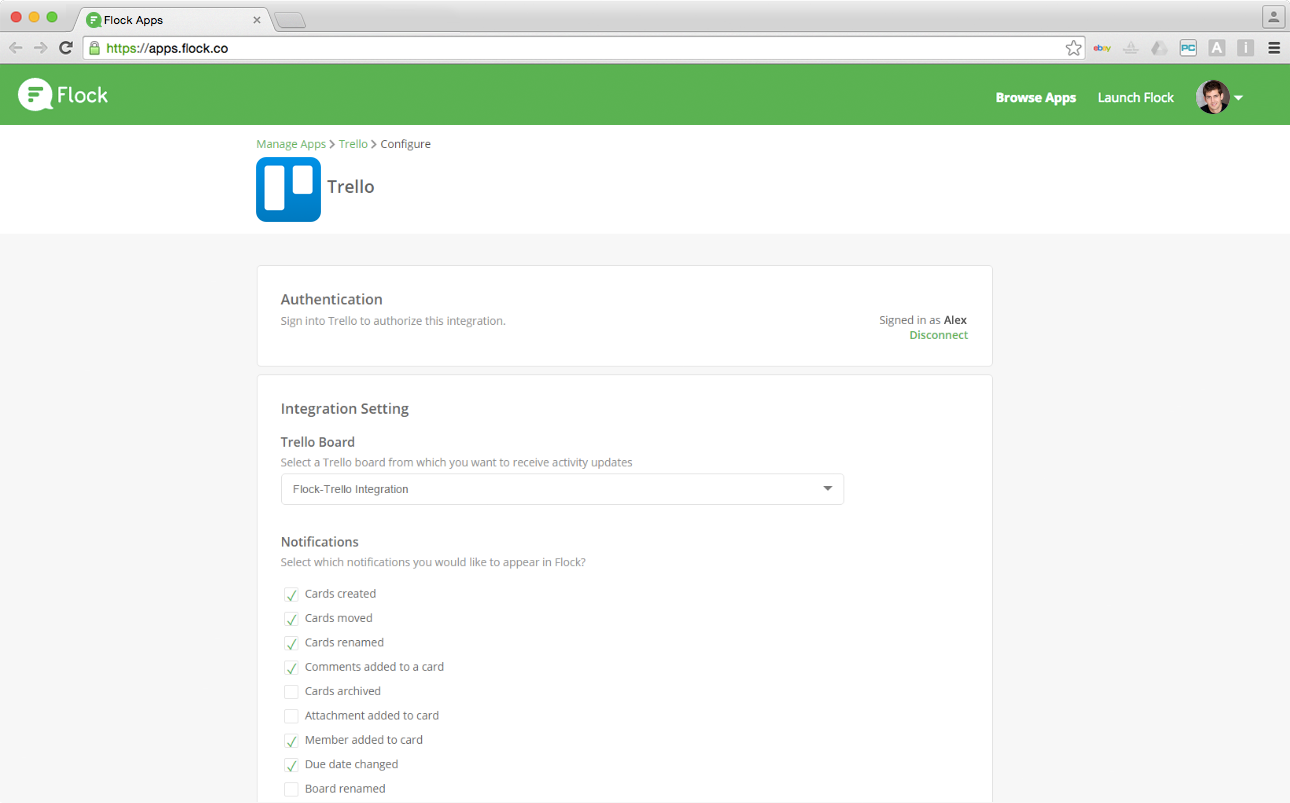This screenshot has height=803, width=1290.
Task: Uncheck Member added to card
Action: [x=291, y=740]
